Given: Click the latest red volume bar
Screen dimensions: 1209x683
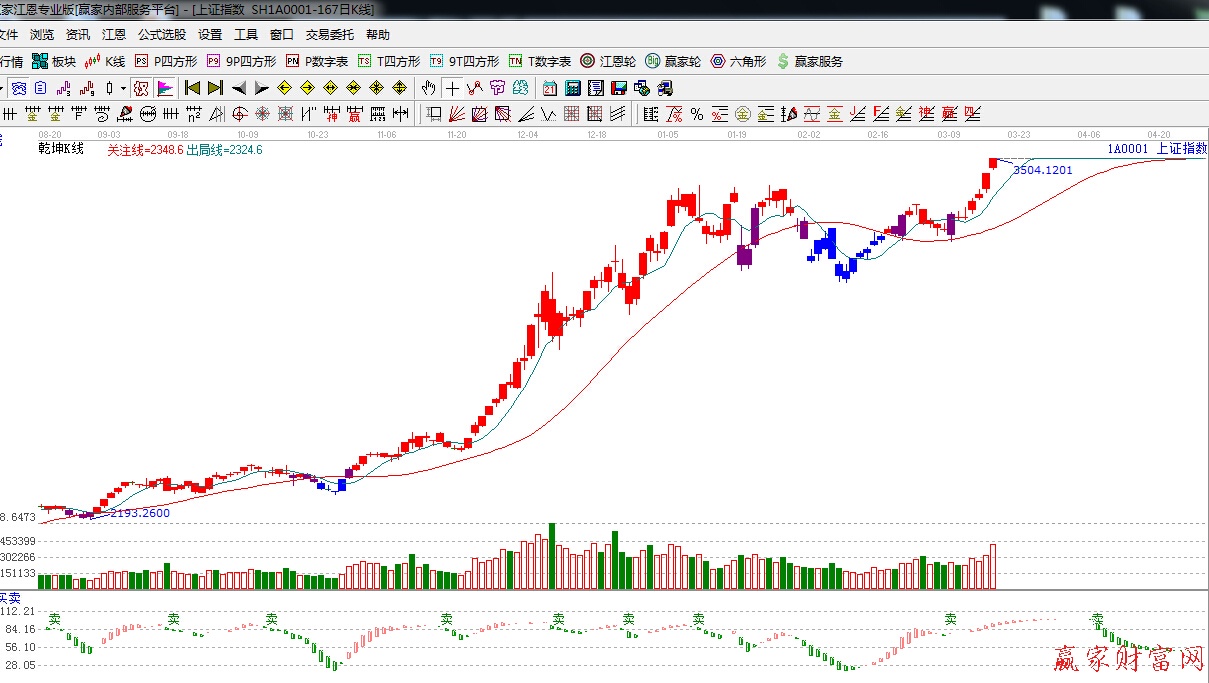Looking at the screenshot, I should coord(993,566).
